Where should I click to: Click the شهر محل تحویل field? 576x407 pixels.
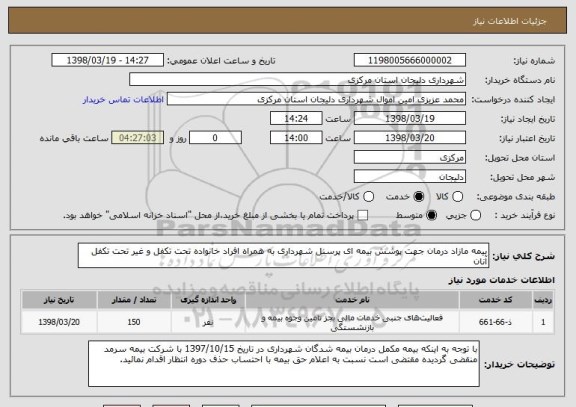tap(410, 177)
